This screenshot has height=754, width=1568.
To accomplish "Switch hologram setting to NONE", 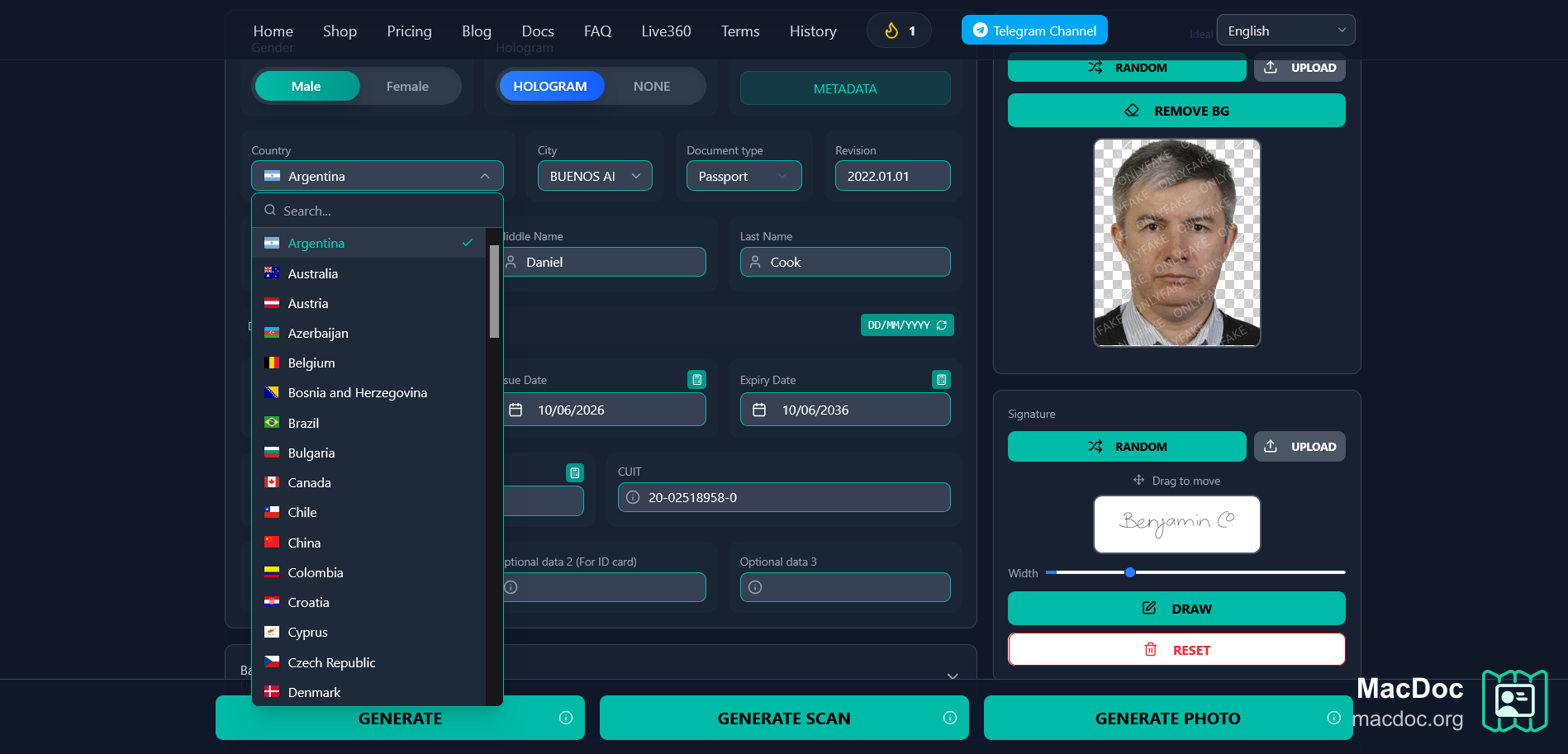I will click(652, 86).
